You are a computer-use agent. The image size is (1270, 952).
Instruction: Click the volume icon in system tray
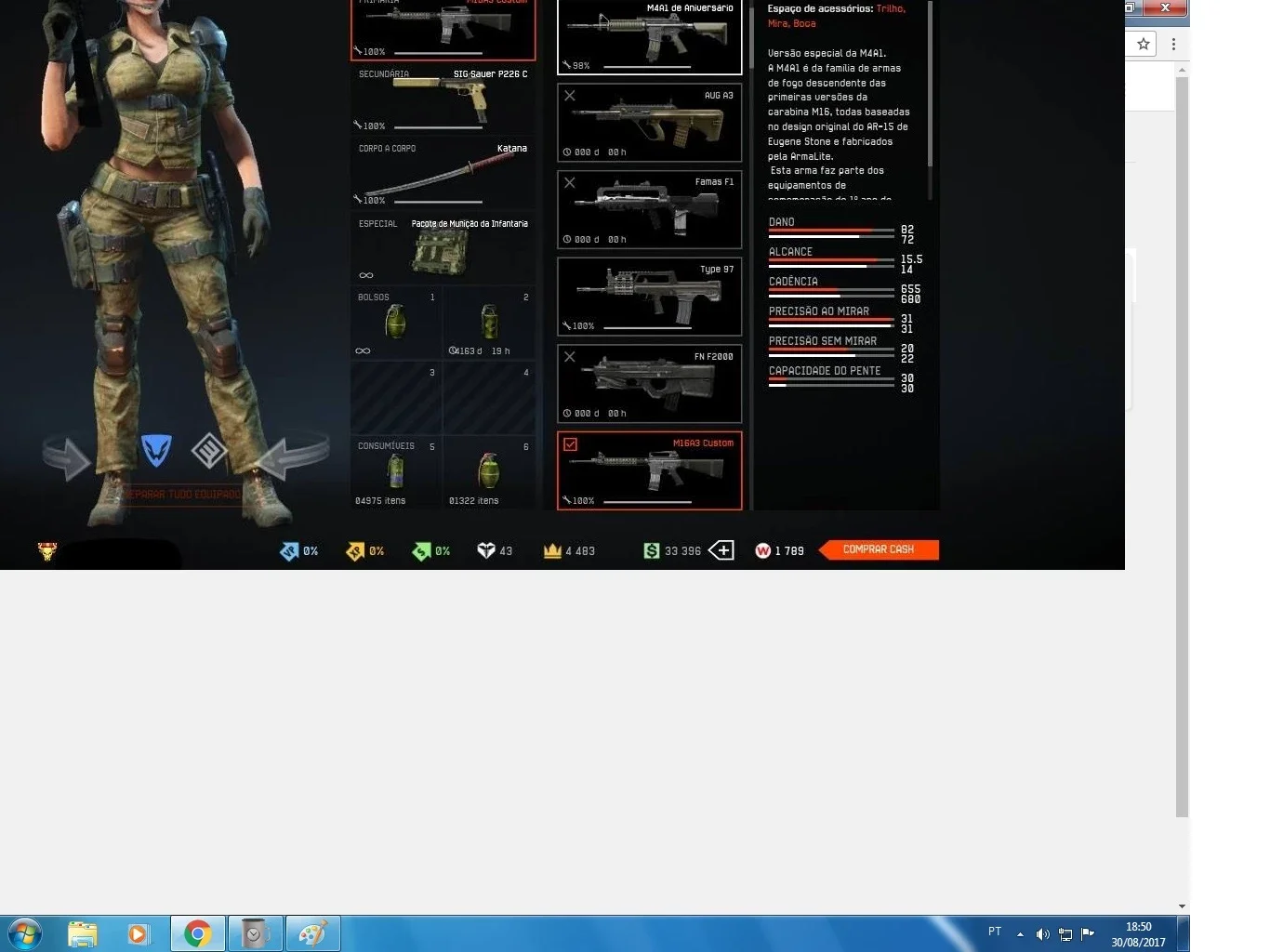pos(1043,934)
